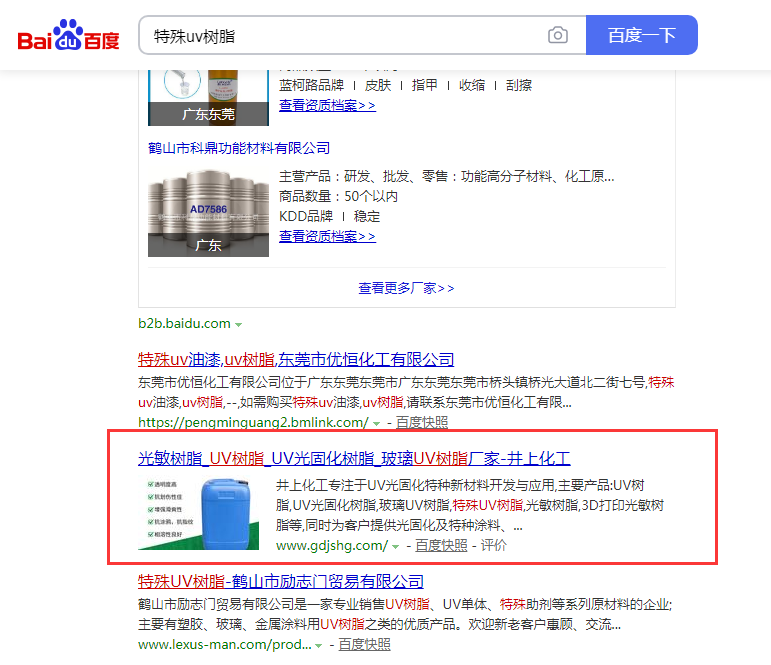Image resolution: width=771 pixels, height=665 pixels.
Task: Click 评价 link under 井上化工 result
Action: coord(494,546)
